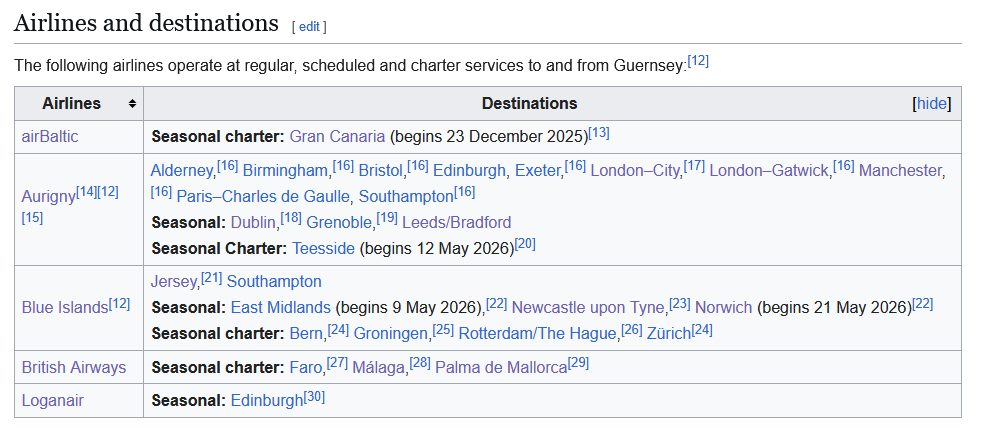
Task: Click the London–Gatwick destination link
Action: pyautogui.click(x=769, y=170)
